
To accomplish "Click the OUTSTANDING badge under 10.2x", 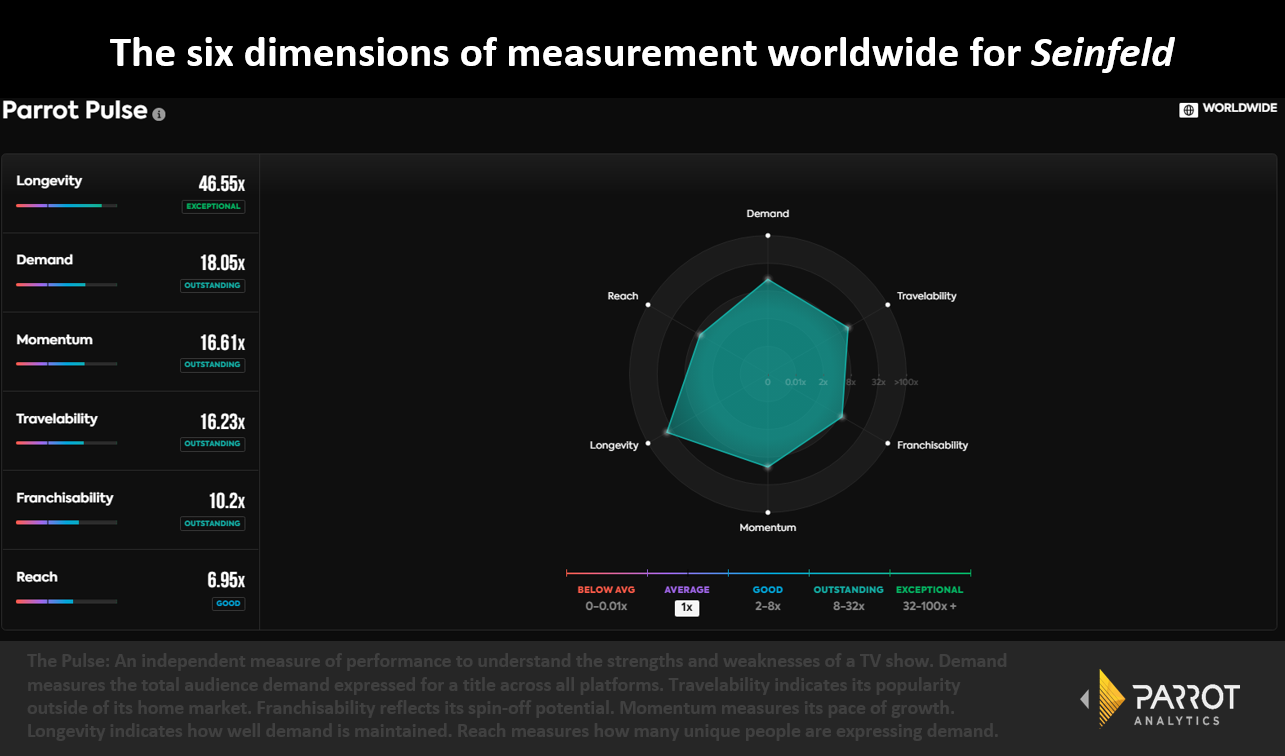I will (x=213, y=524).
